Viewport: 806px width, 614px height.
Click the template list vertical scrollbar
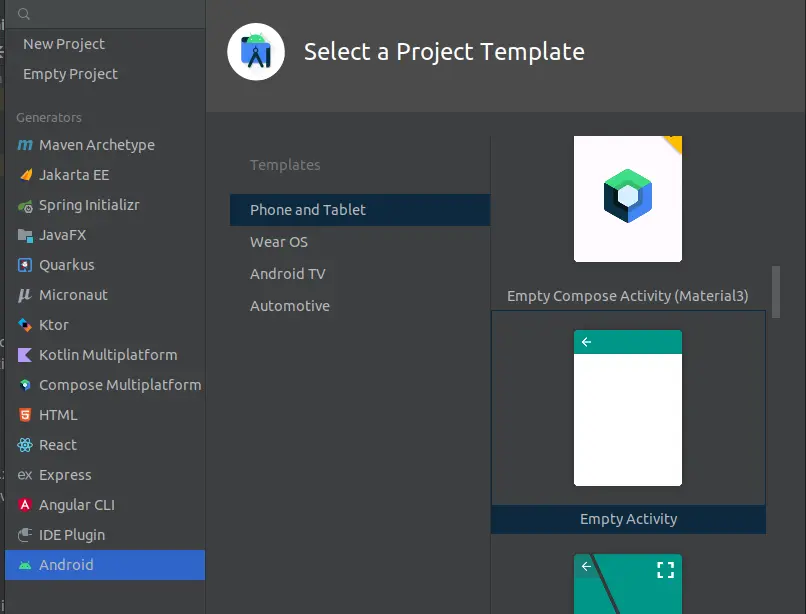776,292
